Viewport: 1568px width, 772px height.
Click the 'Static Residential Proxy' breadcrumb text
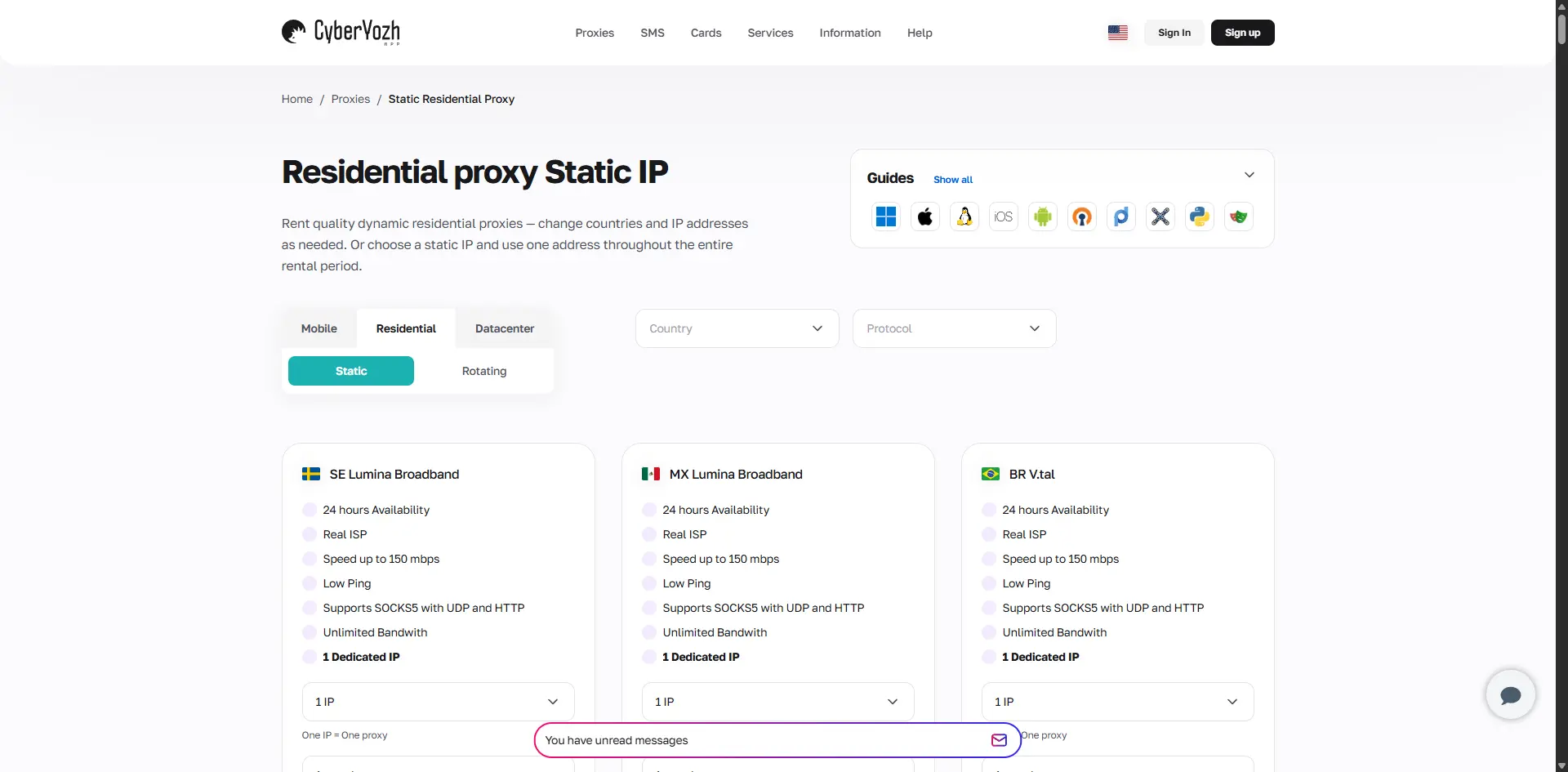point(452,99)
